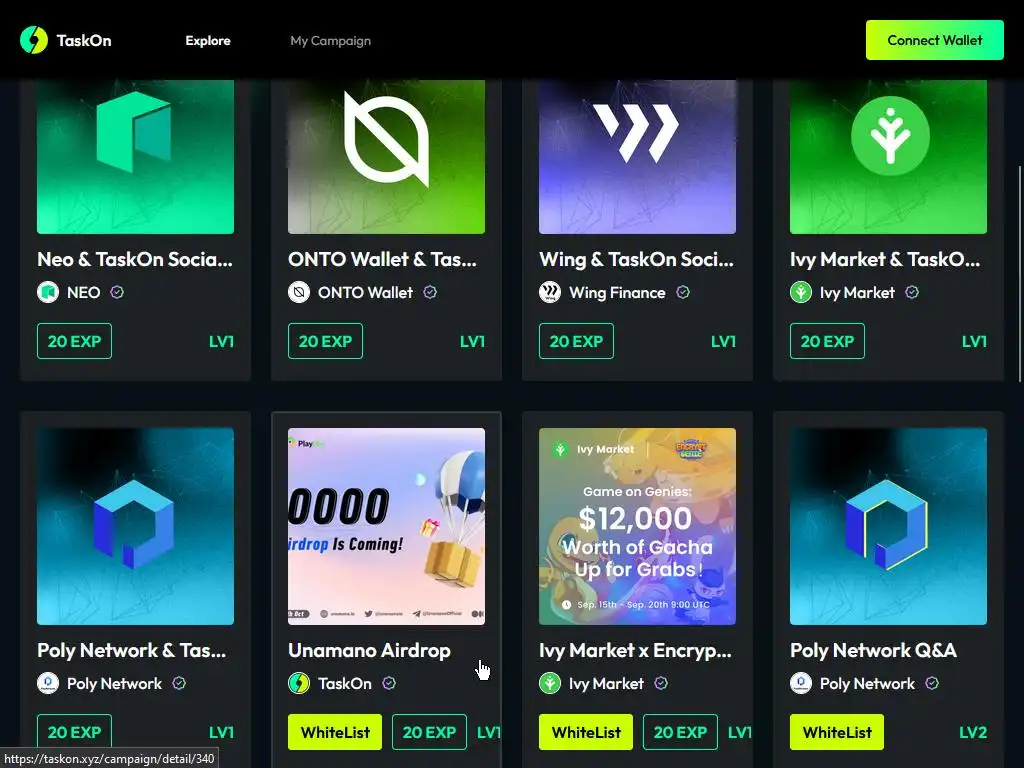This screenshot has height=768, width=1024.
Task: Switch to the Explore tab
Action: coord(208,40)
